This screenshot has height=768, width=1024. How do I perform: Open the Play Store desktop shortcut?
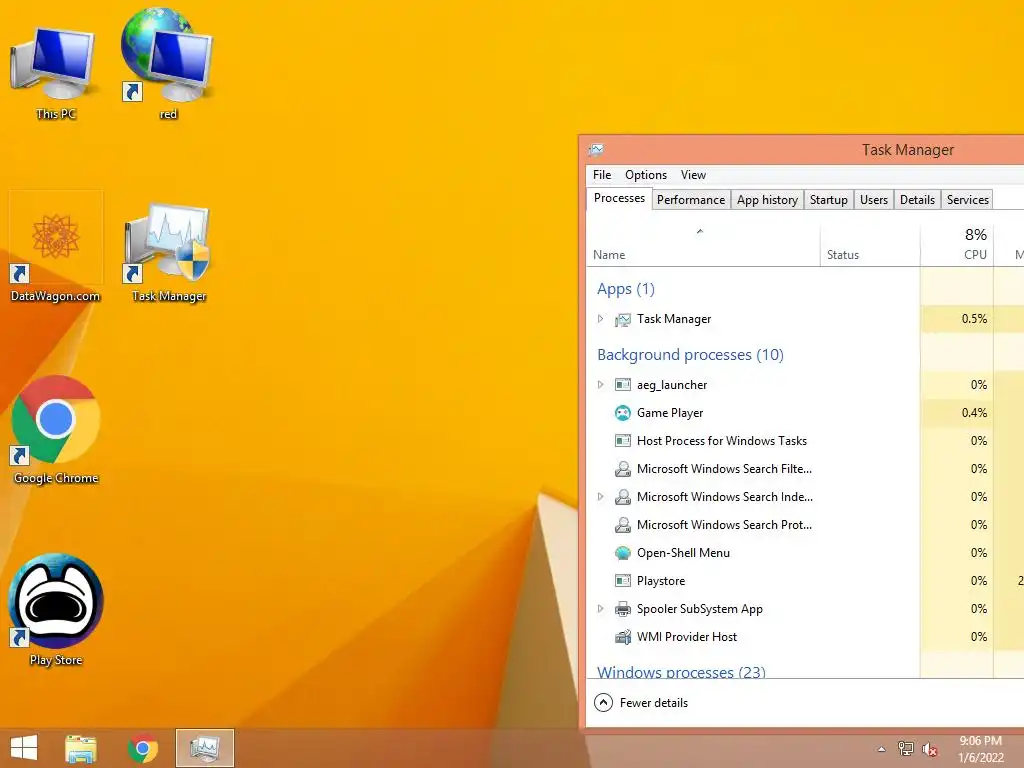56,611
